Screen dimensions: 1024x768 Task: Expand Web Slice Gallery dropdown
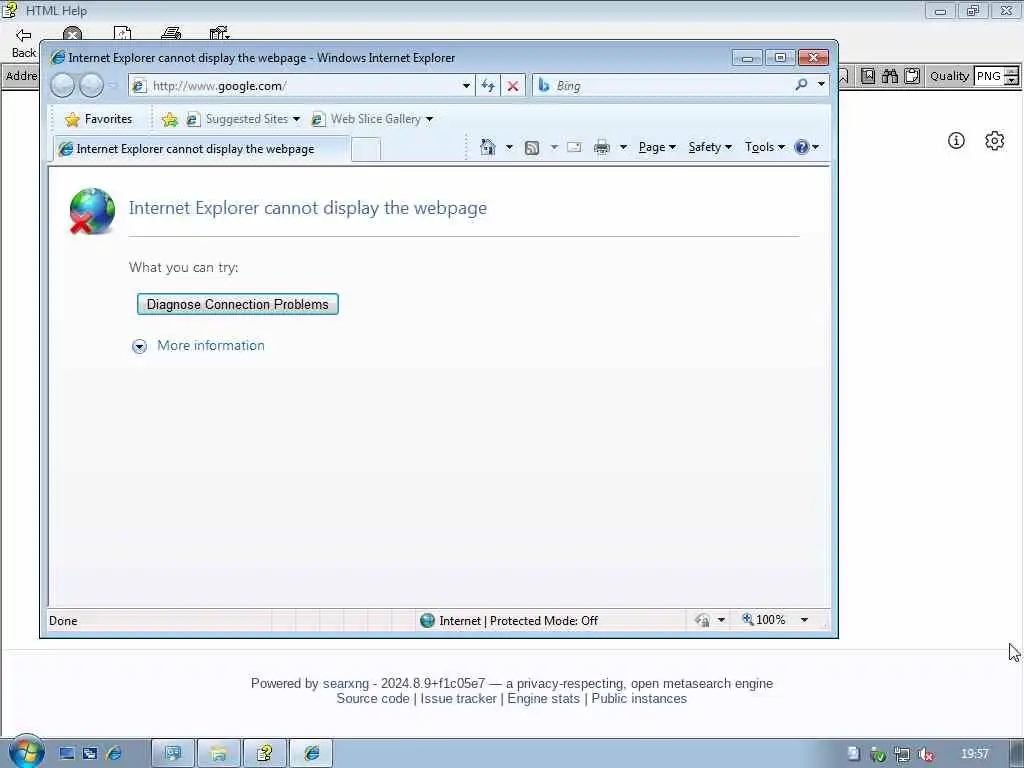[x=429, y=119]
